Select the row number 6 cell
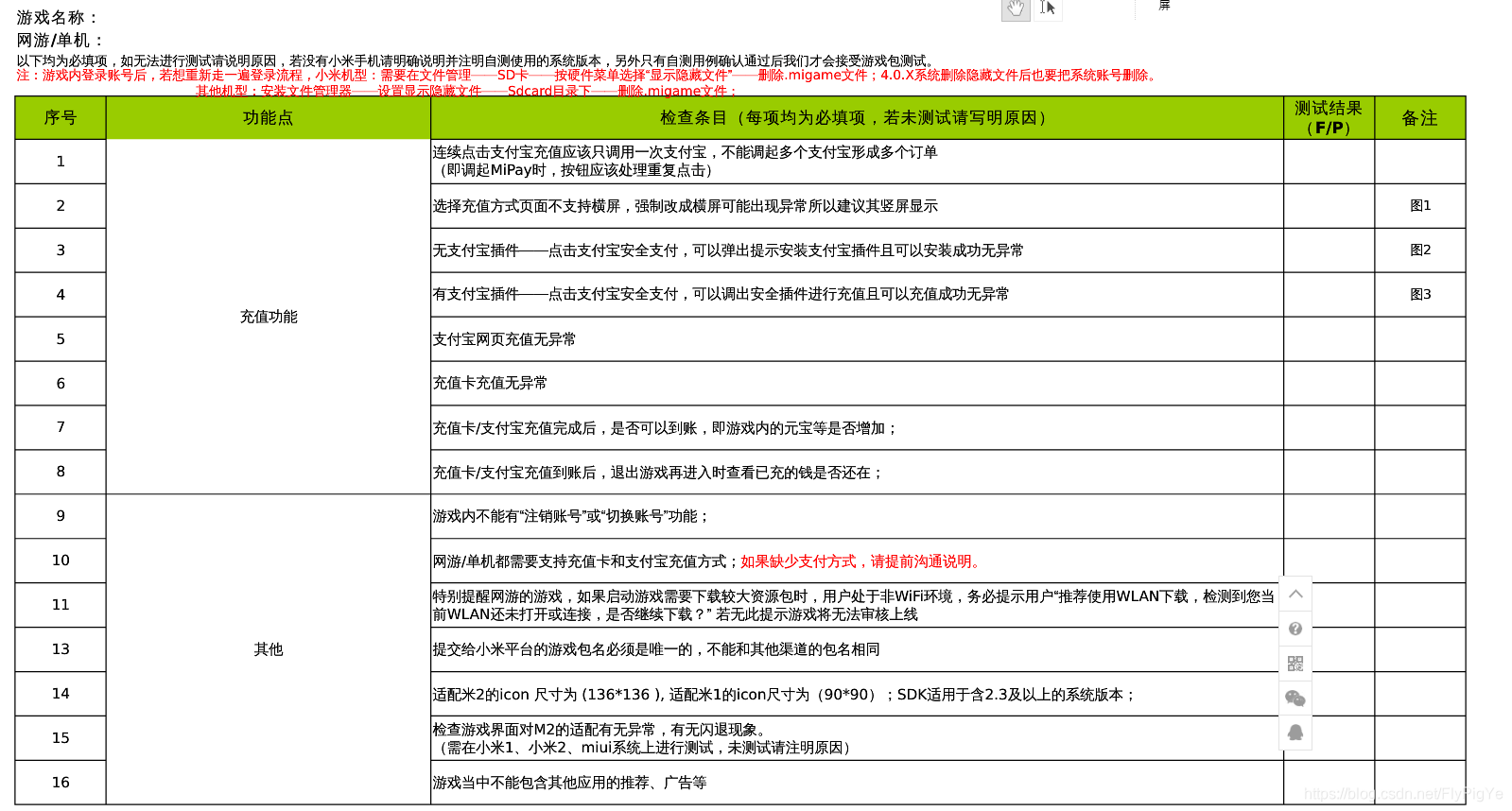Viewport: 1512px width, 811px height. [x=61, y=384]
